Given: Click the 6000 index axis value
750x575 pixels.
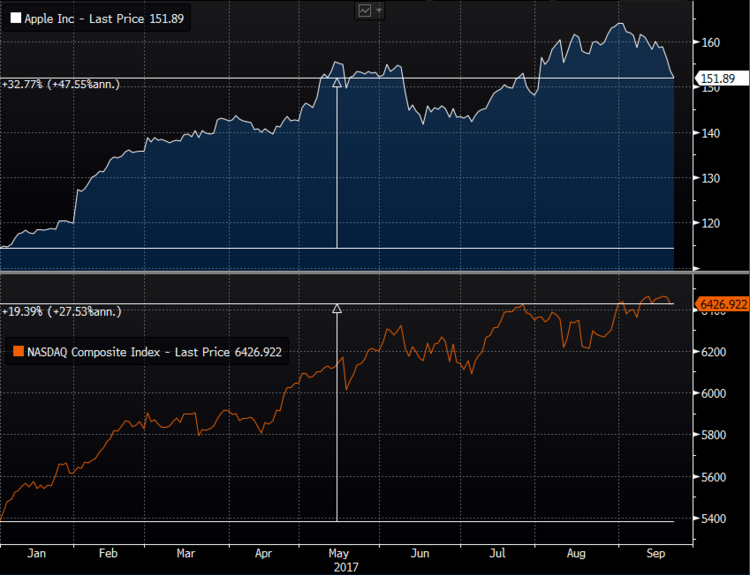Looking at the screenshot, I should tap(714, 393).
